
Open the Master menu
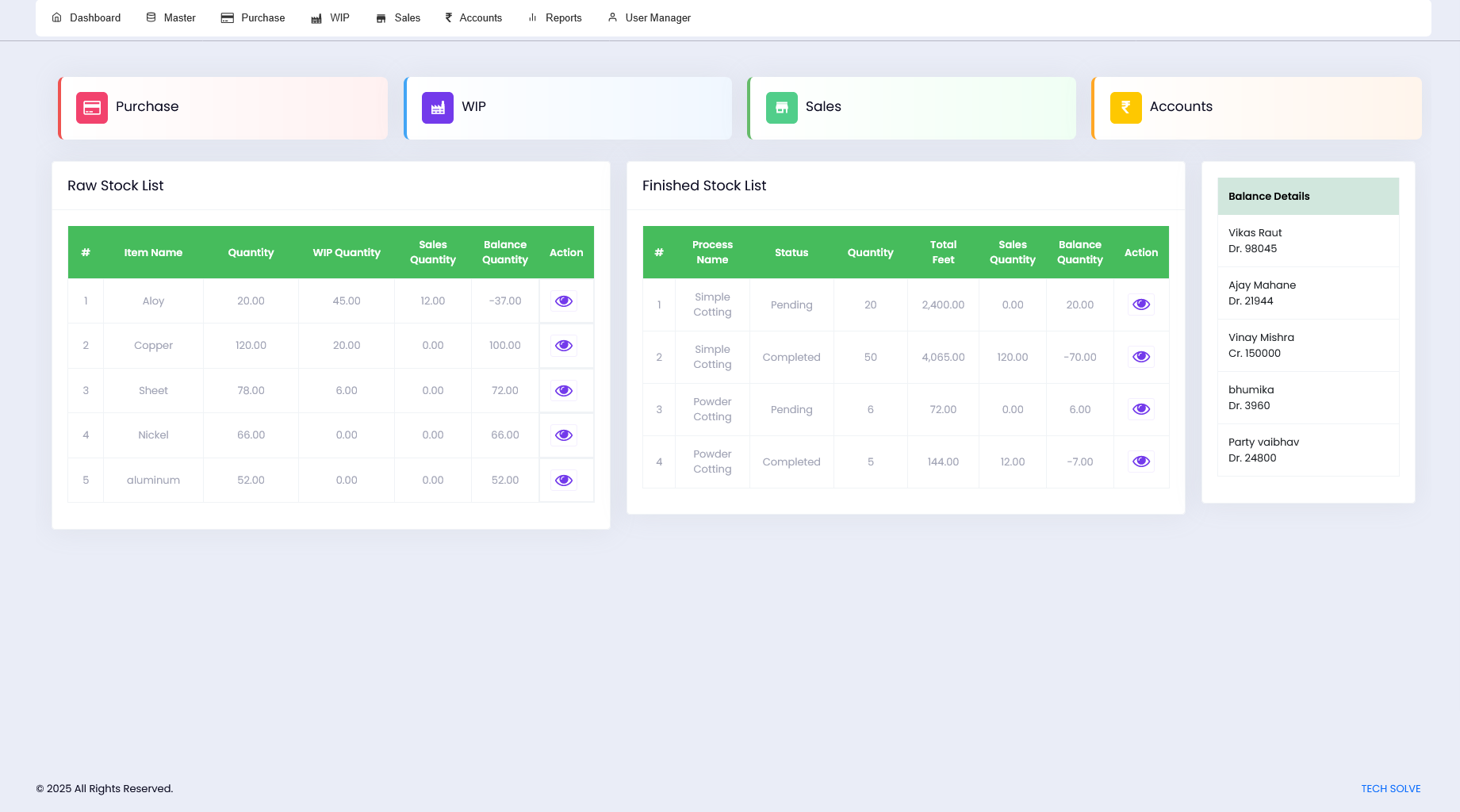point(171,17)
